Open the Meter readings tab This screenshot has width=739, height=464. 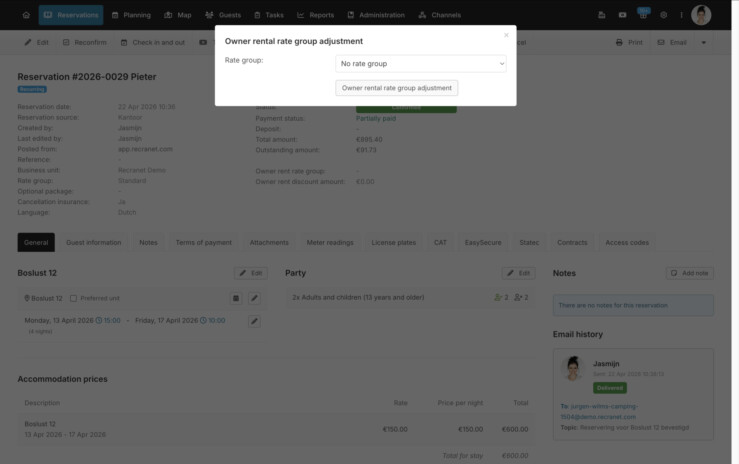point(330,243)
